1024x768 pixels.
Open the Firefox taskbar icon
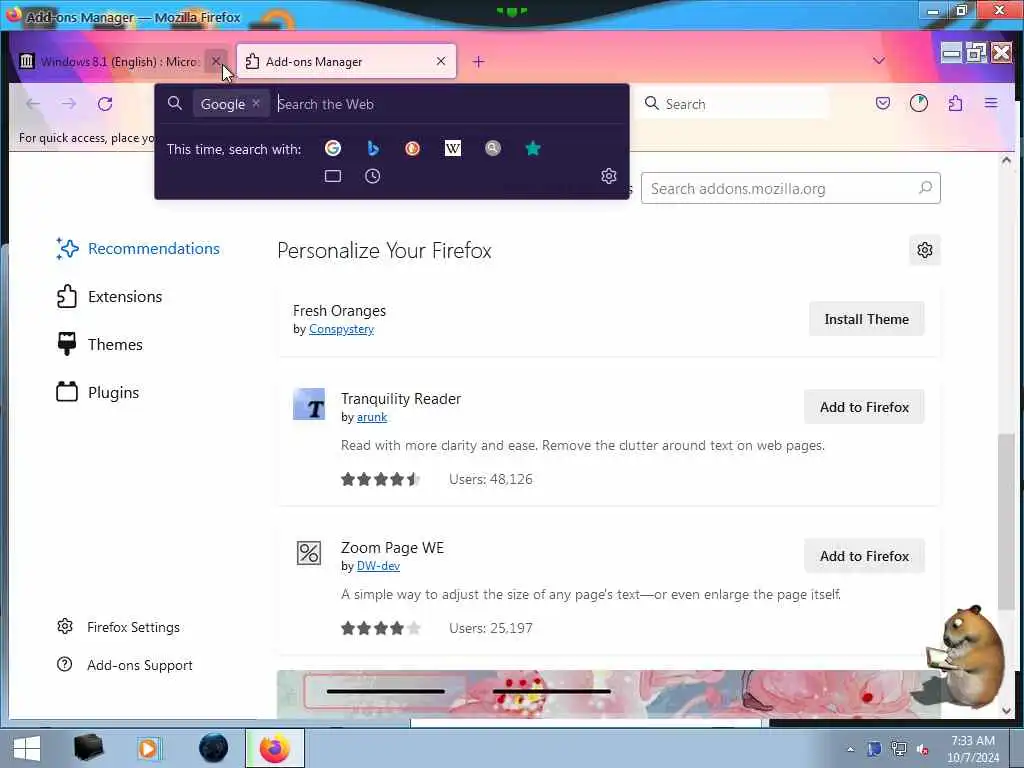275,748
